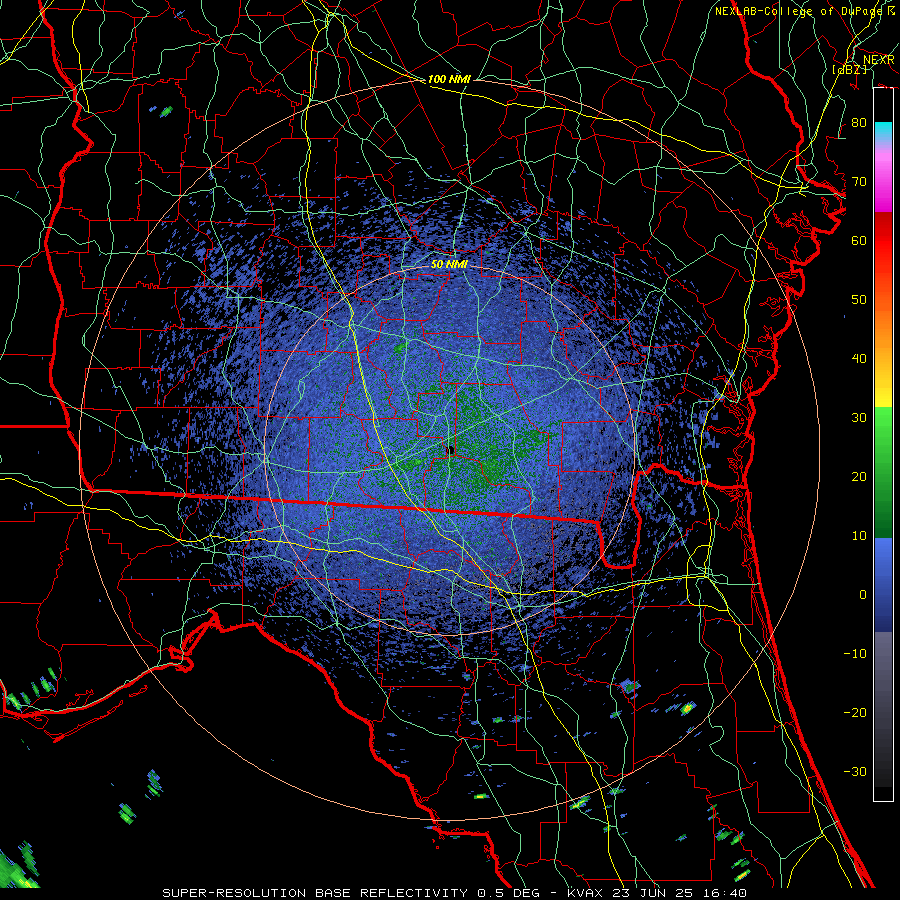Click the 10 value on the dBZ scale
Screen dimensions: 900x900
(859, 536)
